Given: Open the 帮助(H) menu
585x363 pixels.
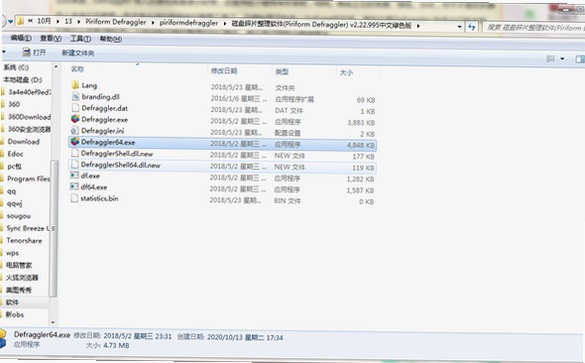Looking at the screenshot, I should [x=110, y=39].
